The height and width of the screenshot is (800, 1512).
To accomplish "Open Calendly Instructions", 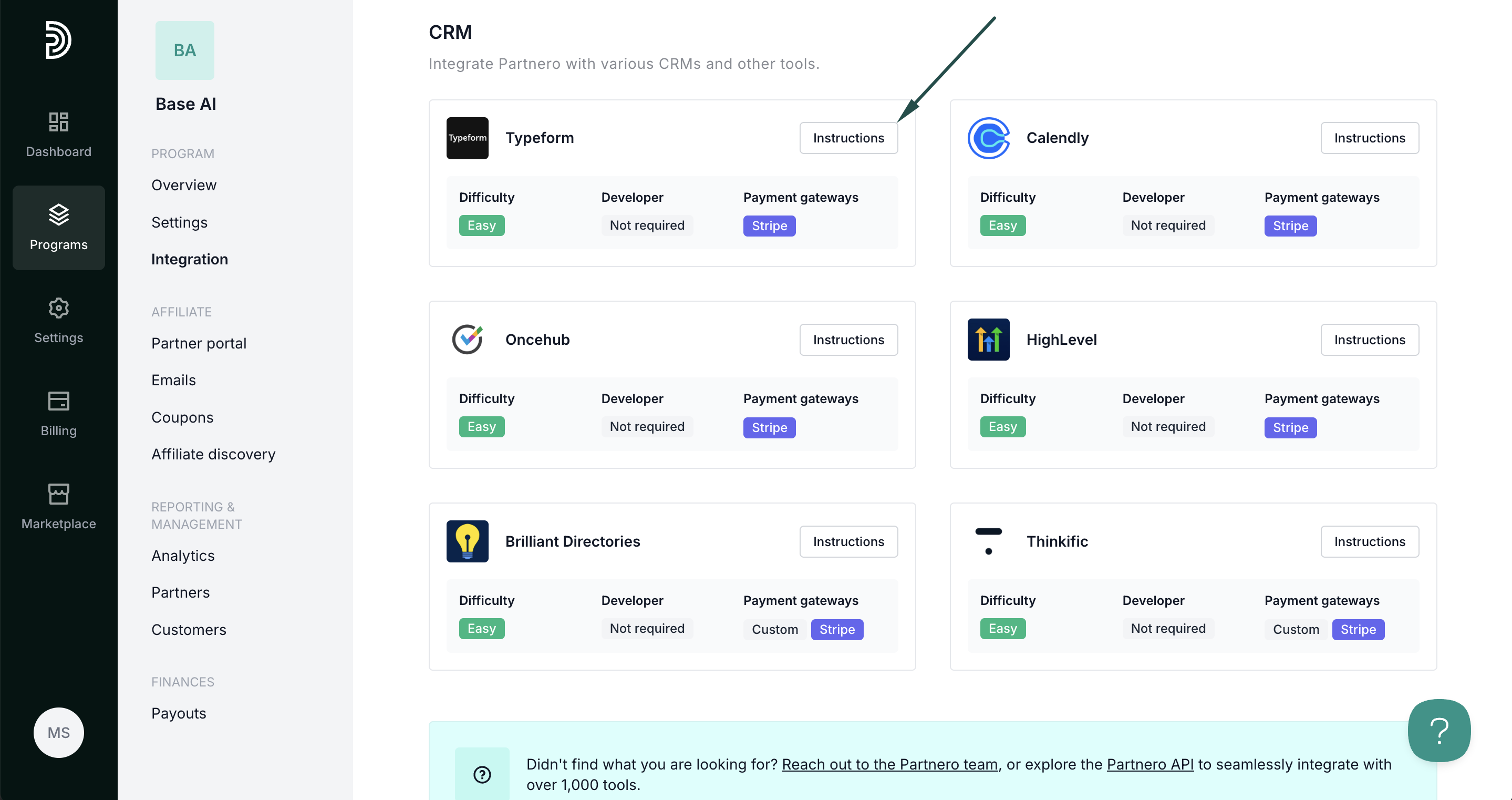I will (1370, 138).
